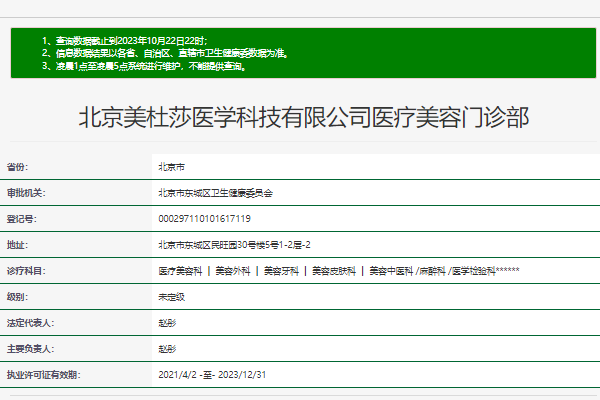Select the 省份 label

point(17,167)
